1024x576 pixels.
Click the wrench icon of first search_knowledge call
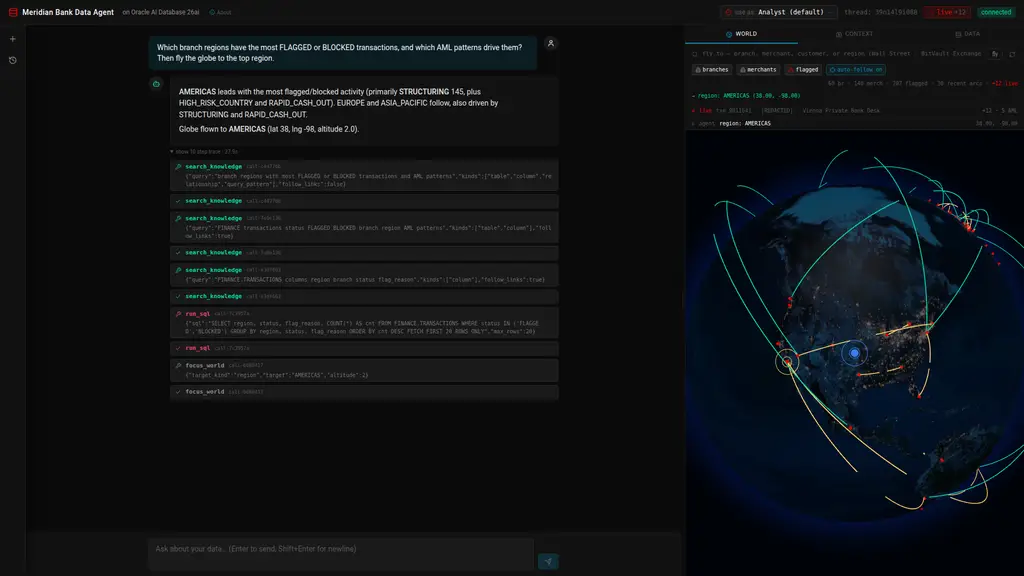pos(178,167)
